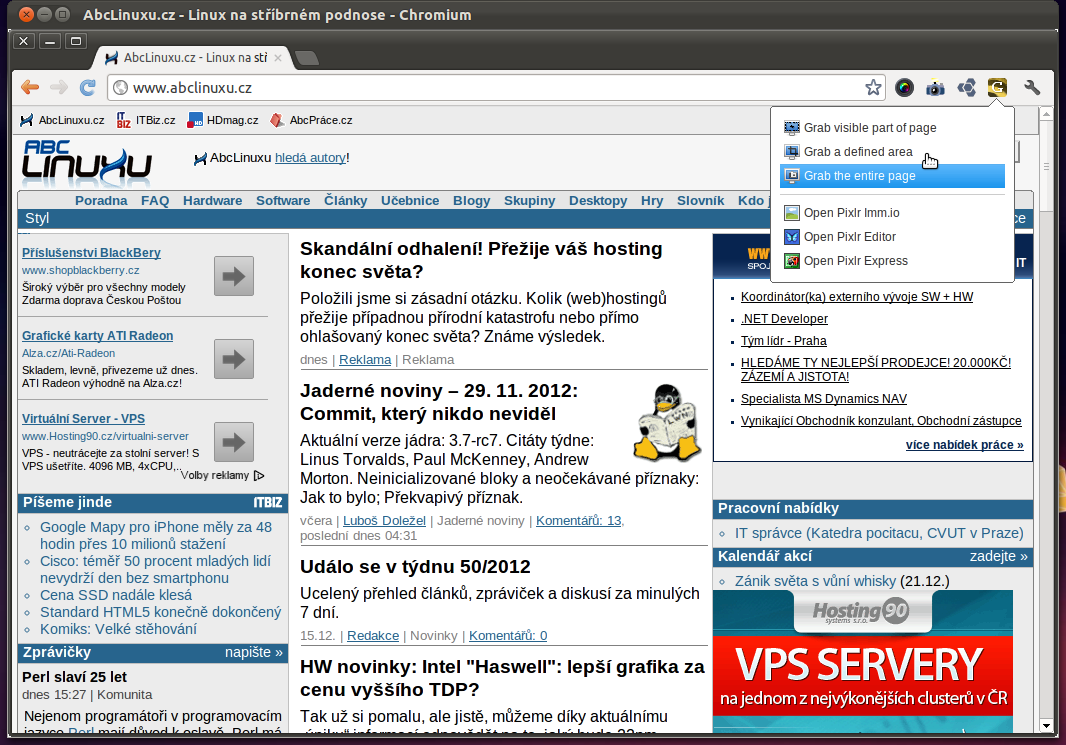Choose Grab a defined area

tap(892, 152)
